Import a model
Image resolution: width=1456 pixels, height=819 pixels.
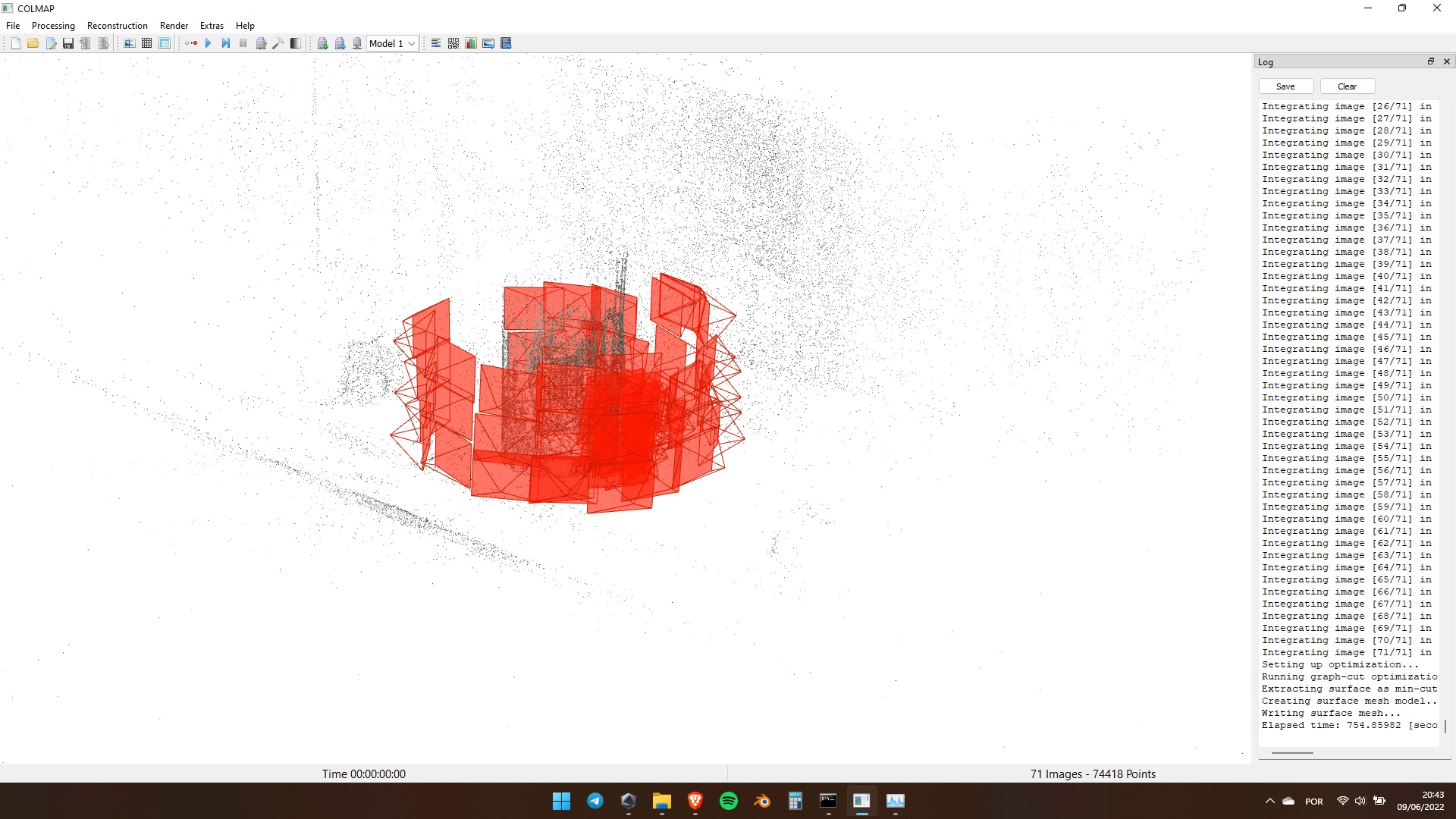click(86, 43)
